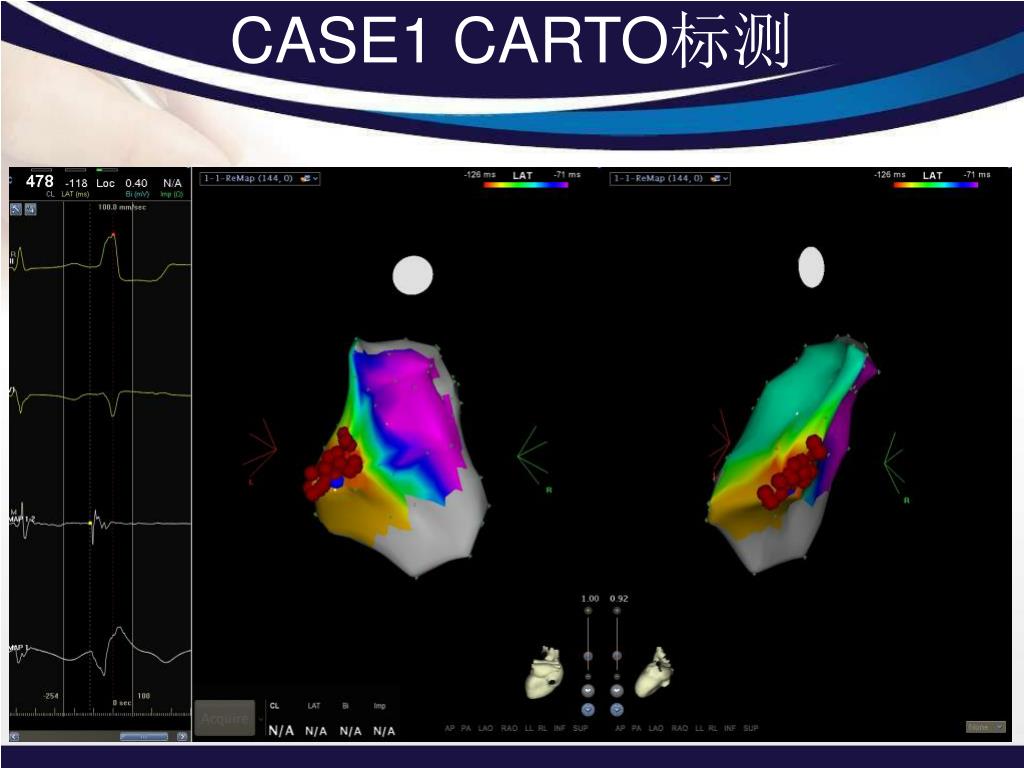Image resolution: width=1024 pixels, height=768 pixels.
Task: Click the white oval marker above the left map
Action: pyautogui.click(x=413, y=275)
